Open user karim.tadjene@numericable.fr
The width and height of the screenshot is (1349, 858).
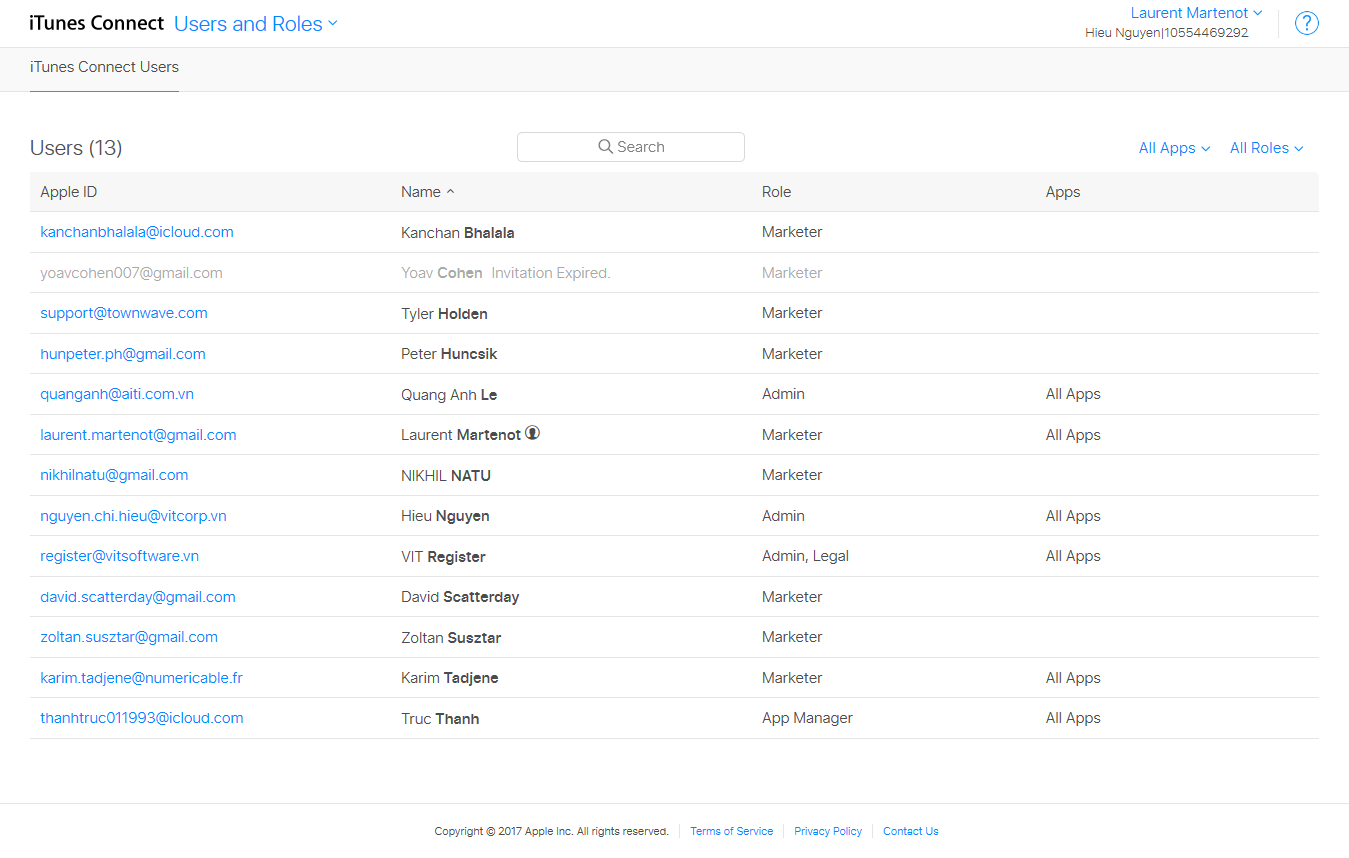(x=141, y=678)
